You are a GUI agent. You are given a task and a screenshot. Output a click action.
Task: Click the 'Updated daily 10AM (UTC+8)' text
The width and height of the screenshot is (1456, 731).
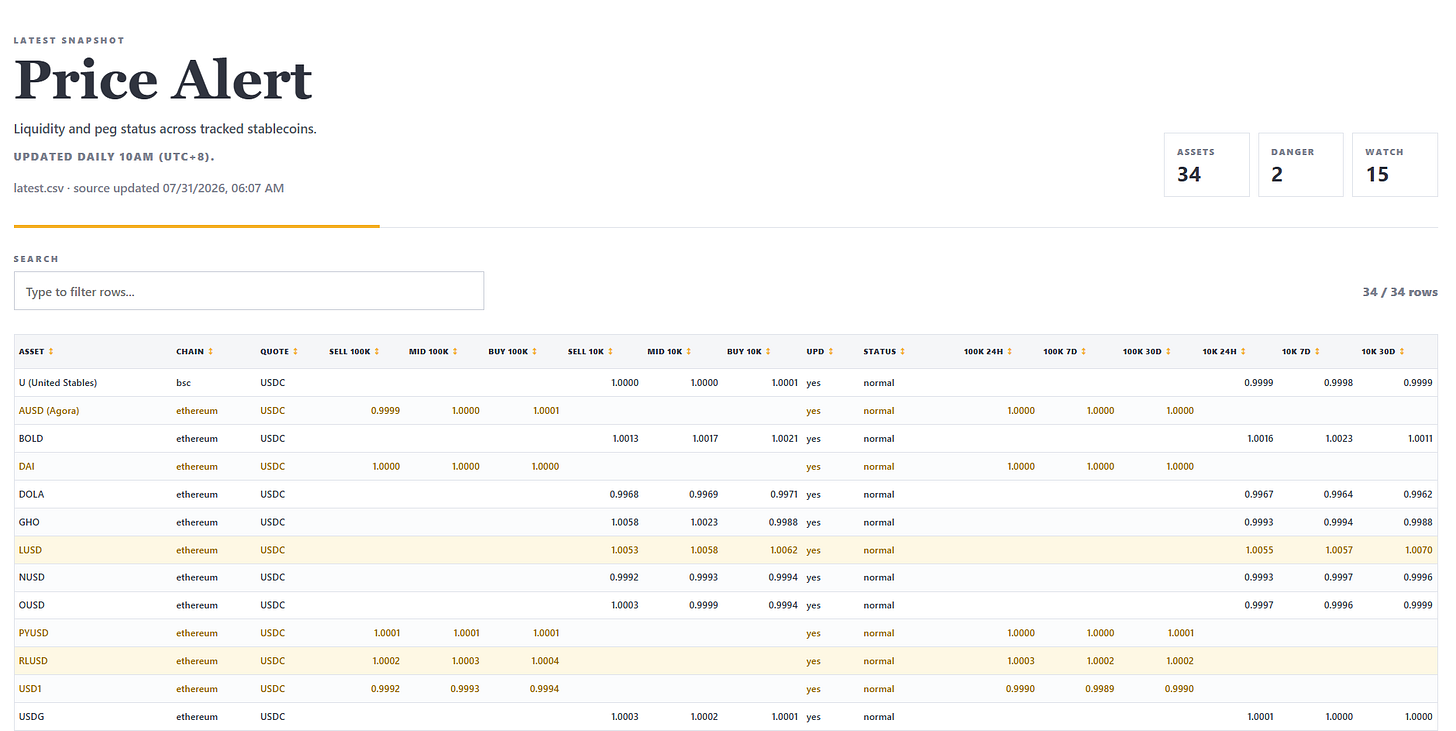point(114,157)
